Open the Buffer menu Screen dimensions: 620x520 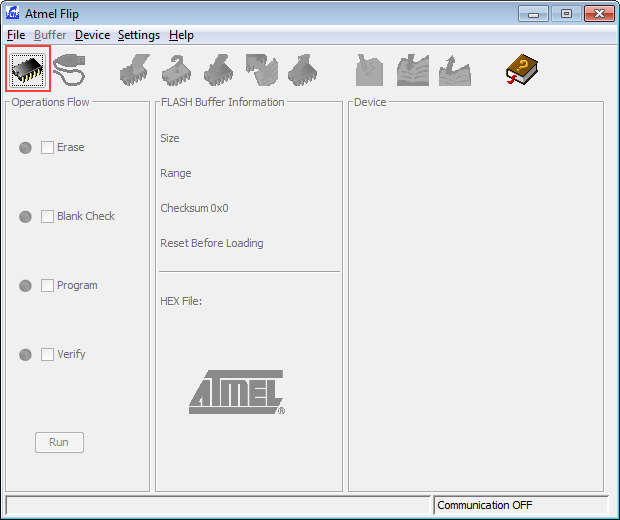[50, 35]
